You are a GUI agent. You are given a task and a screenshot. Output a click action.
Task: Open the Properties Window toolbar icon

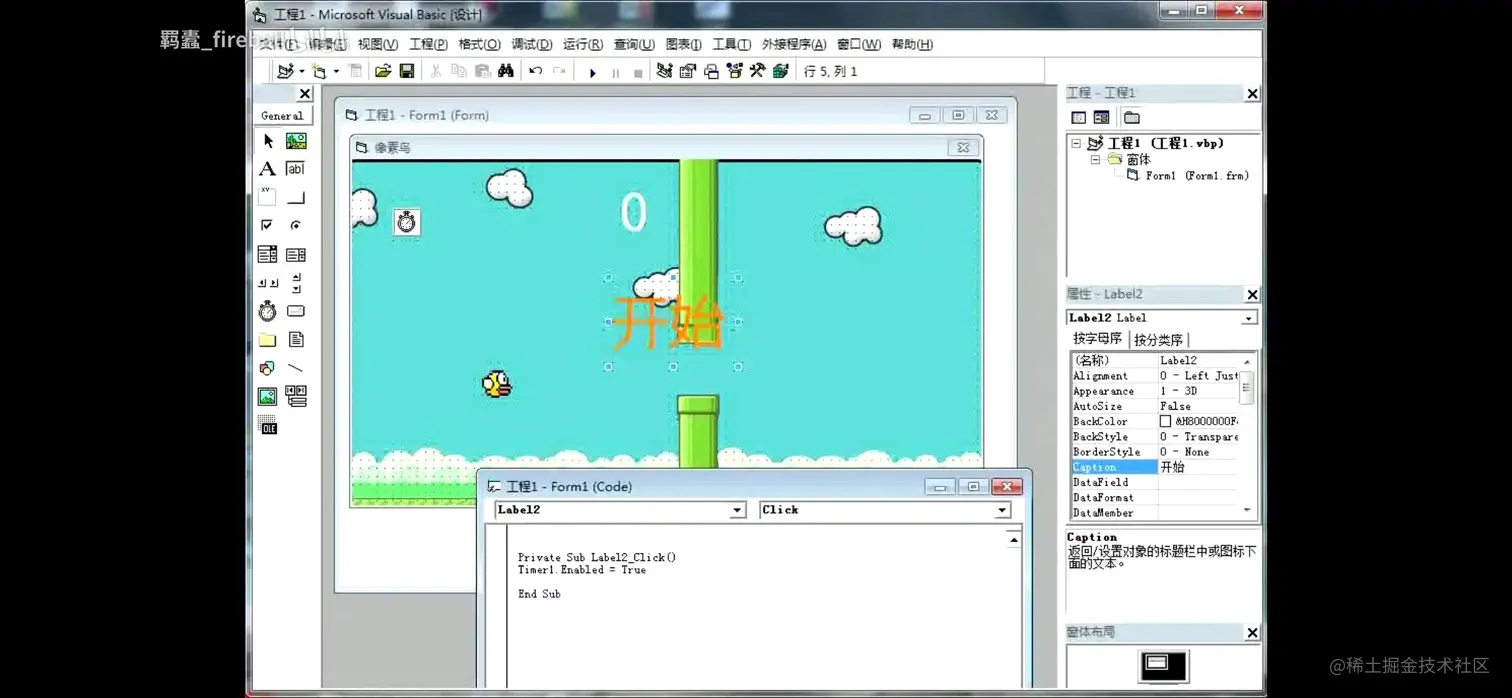pyautogui.click(x=688, y=71)
